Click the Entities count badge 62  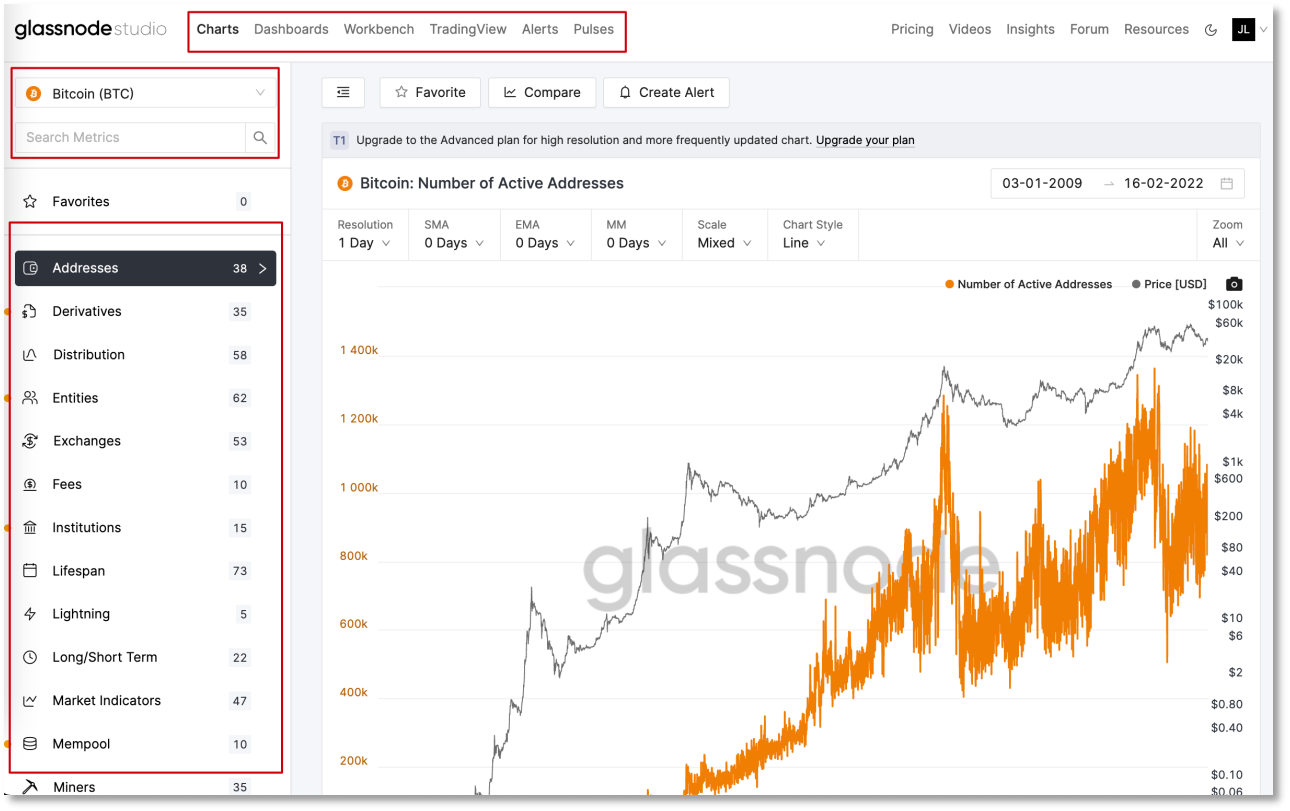(x=240, y=398)
